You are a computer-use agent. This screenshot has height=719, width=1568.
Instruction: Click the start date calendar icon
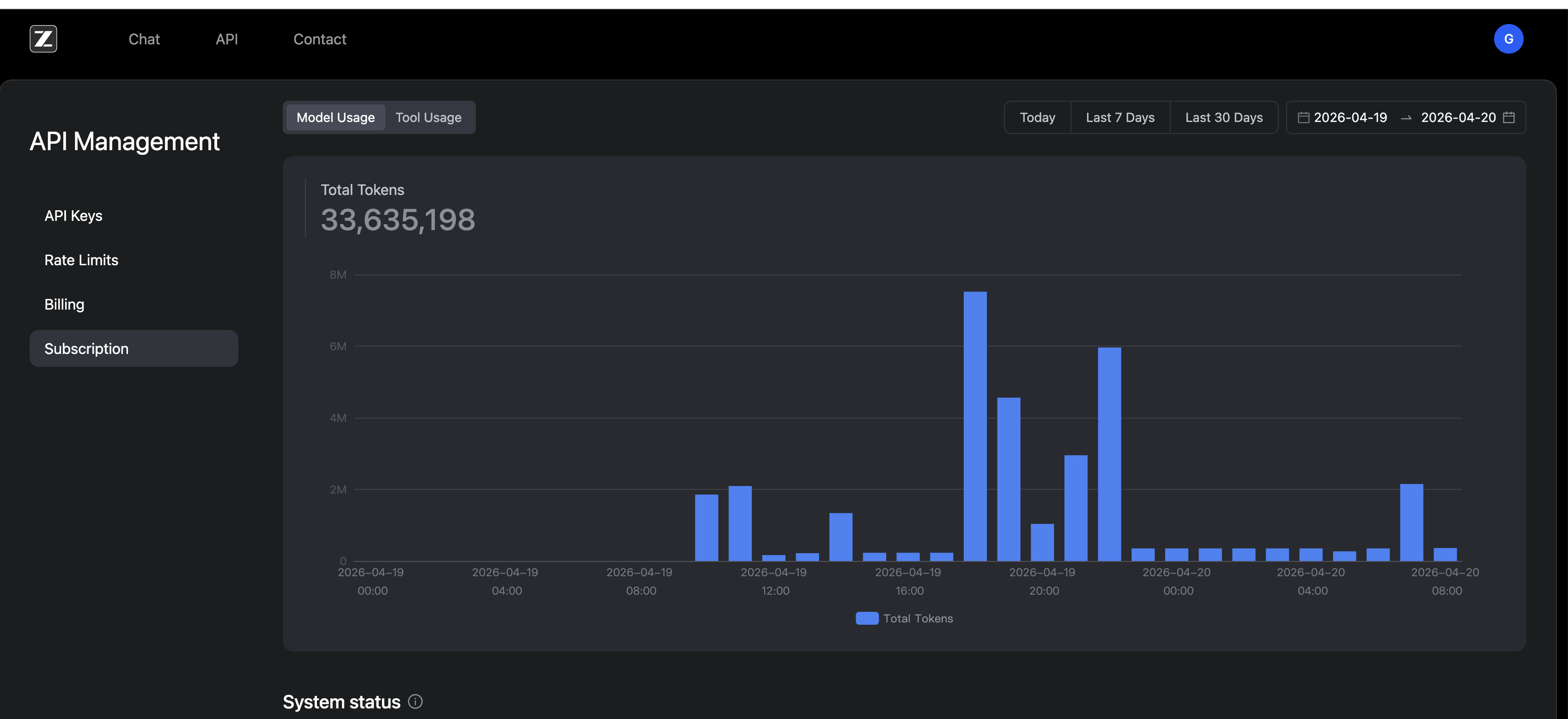coord(1303,117)
